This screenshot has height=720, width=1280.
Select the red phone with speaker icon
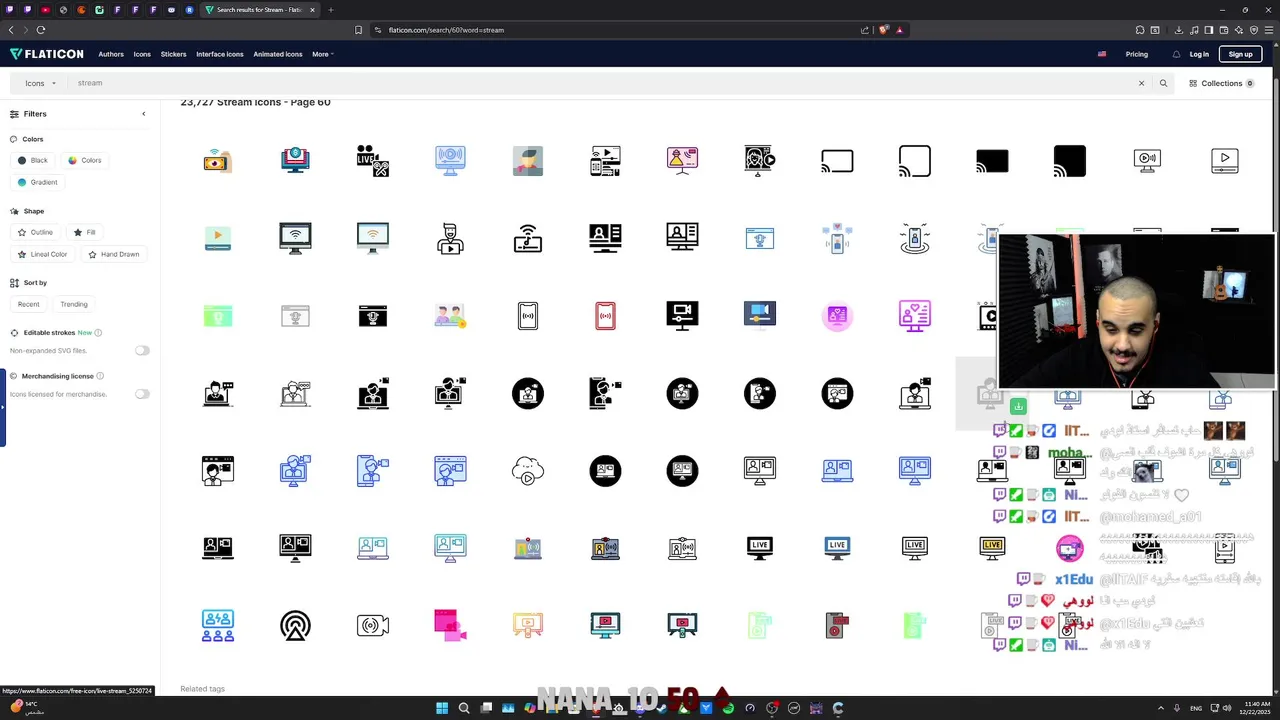838,626
